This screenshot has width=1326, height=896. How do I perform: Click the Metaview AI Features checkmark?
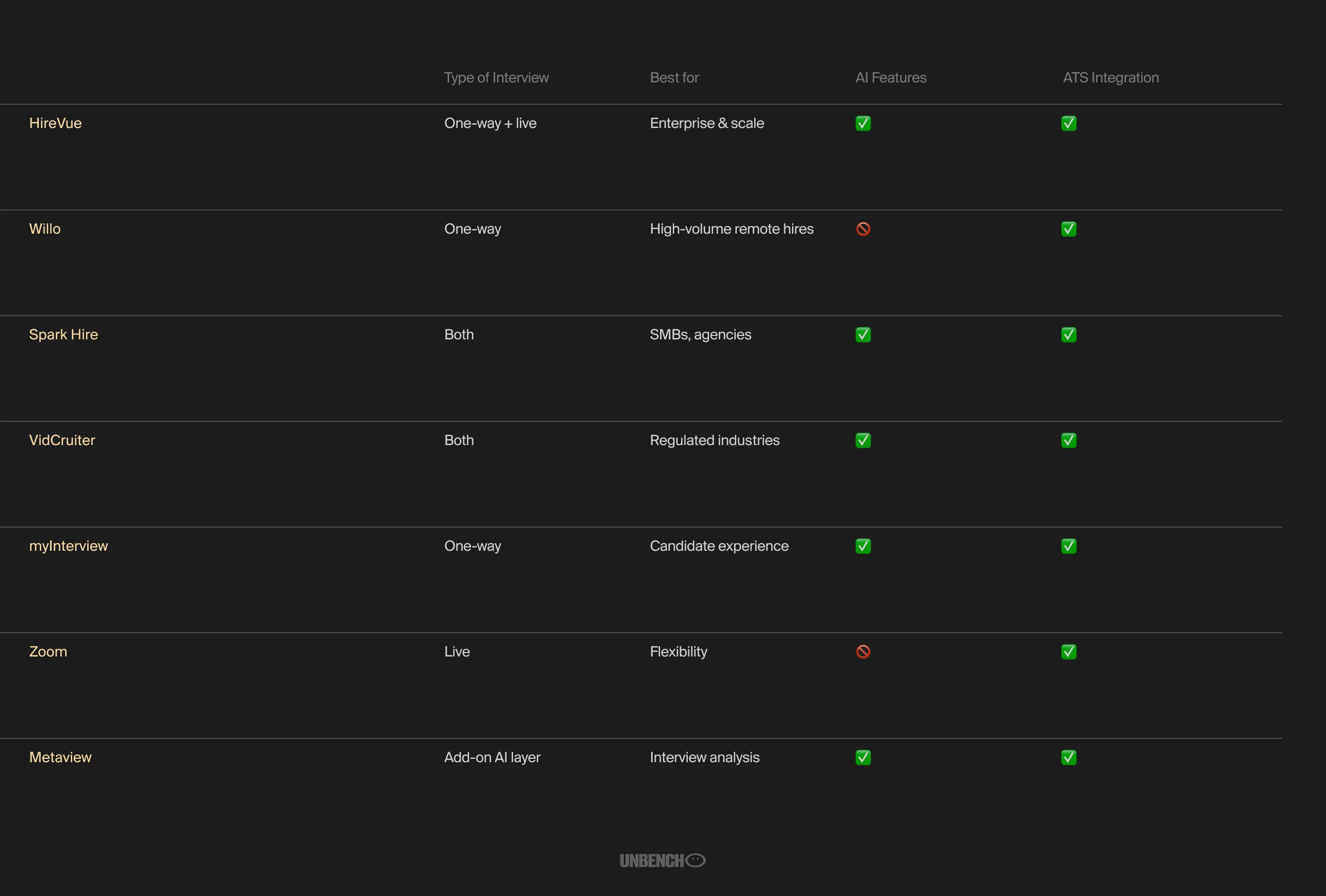tap(863, 757)
